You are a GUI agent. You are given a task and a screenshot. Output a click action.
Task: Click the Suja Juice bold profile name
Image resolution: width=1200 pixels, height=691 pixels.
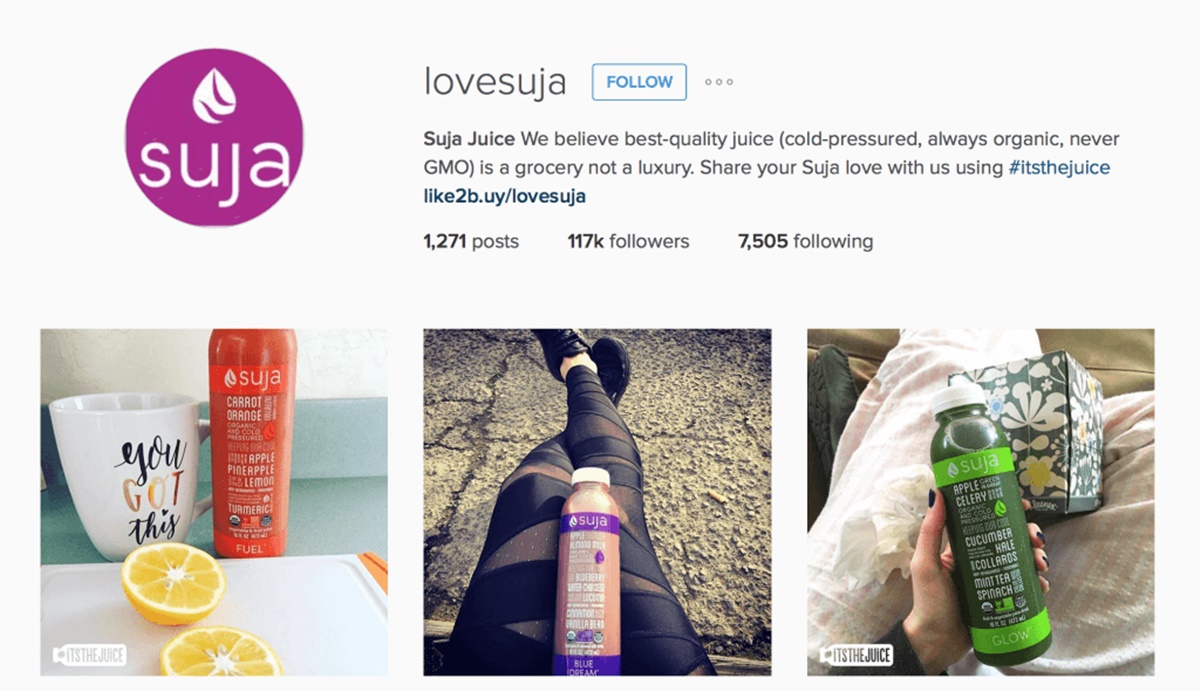click(469, 139)
